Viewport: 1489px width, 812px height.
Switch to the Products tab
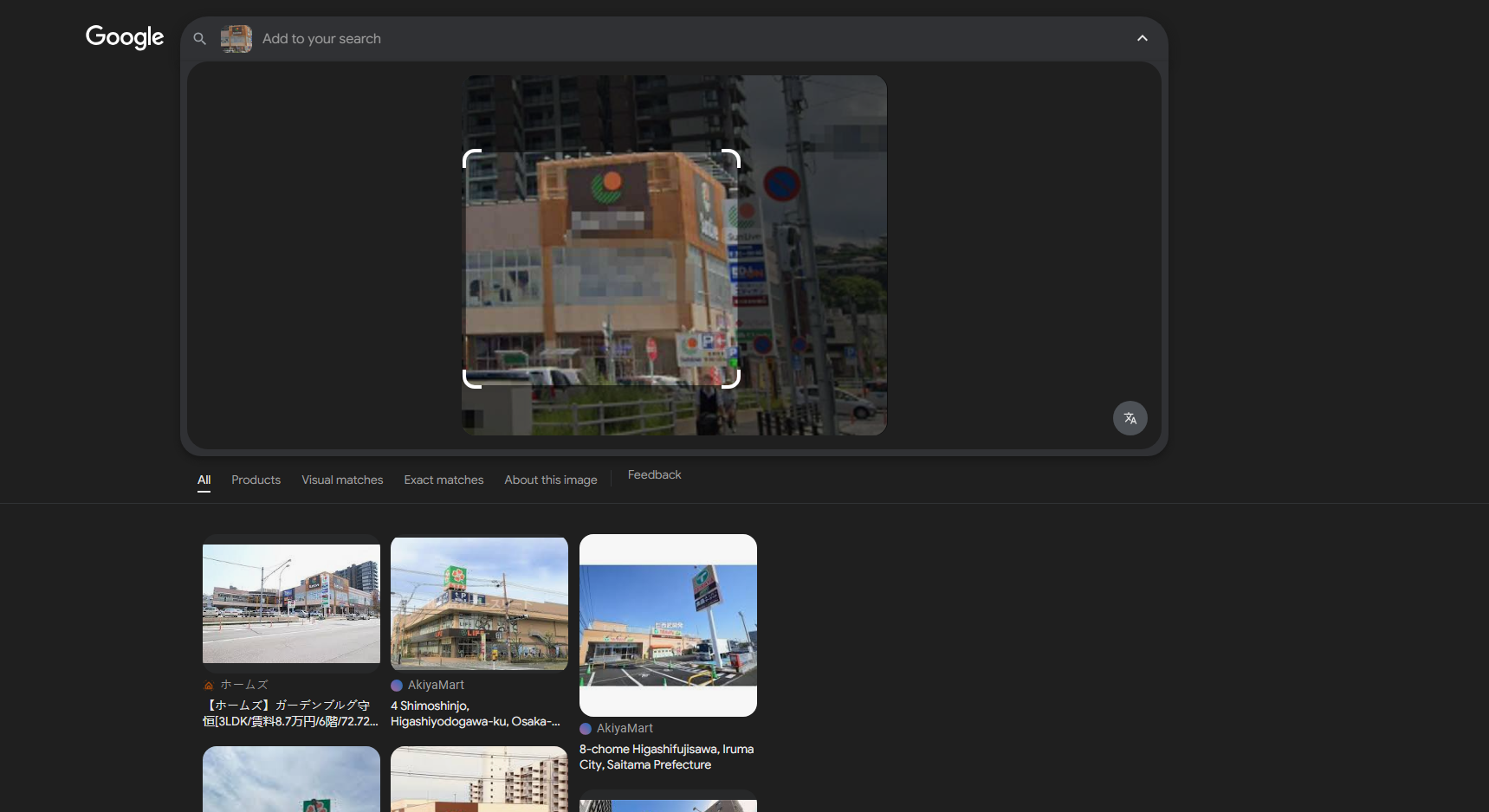[x=256, y=480]
